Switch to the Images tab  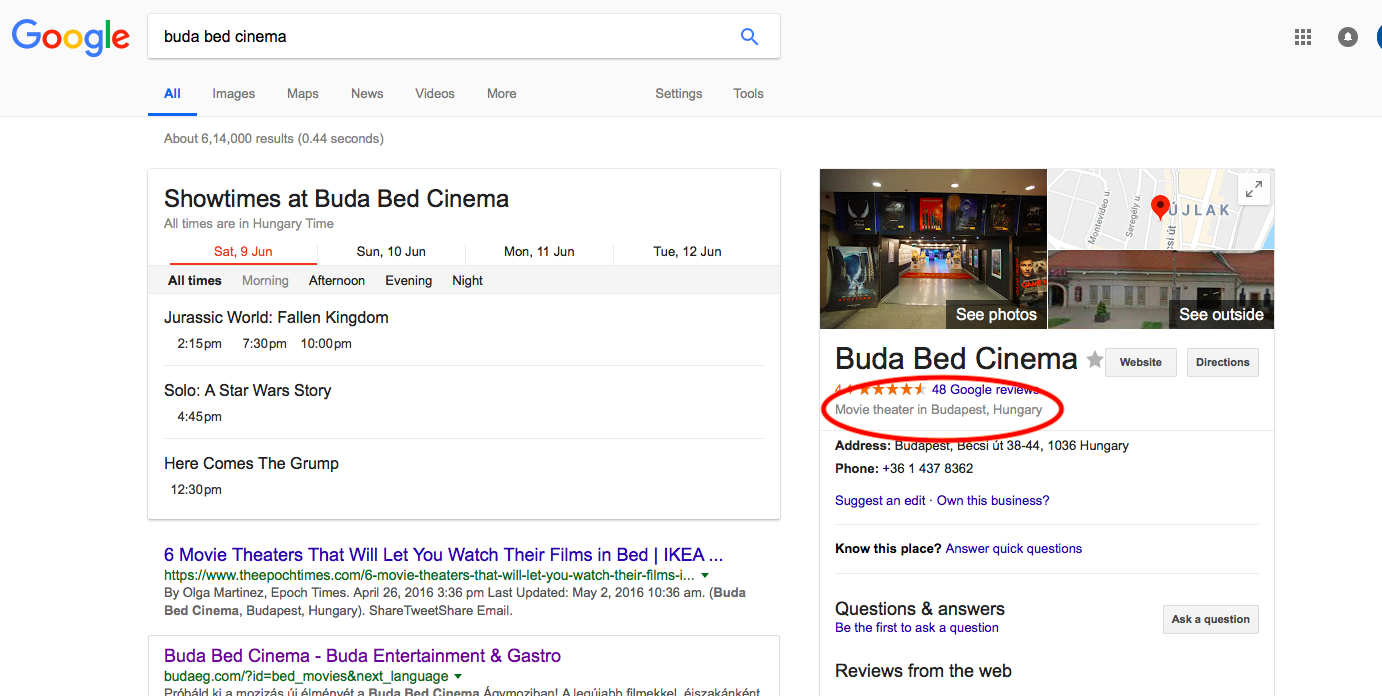(x=234, y=93)
